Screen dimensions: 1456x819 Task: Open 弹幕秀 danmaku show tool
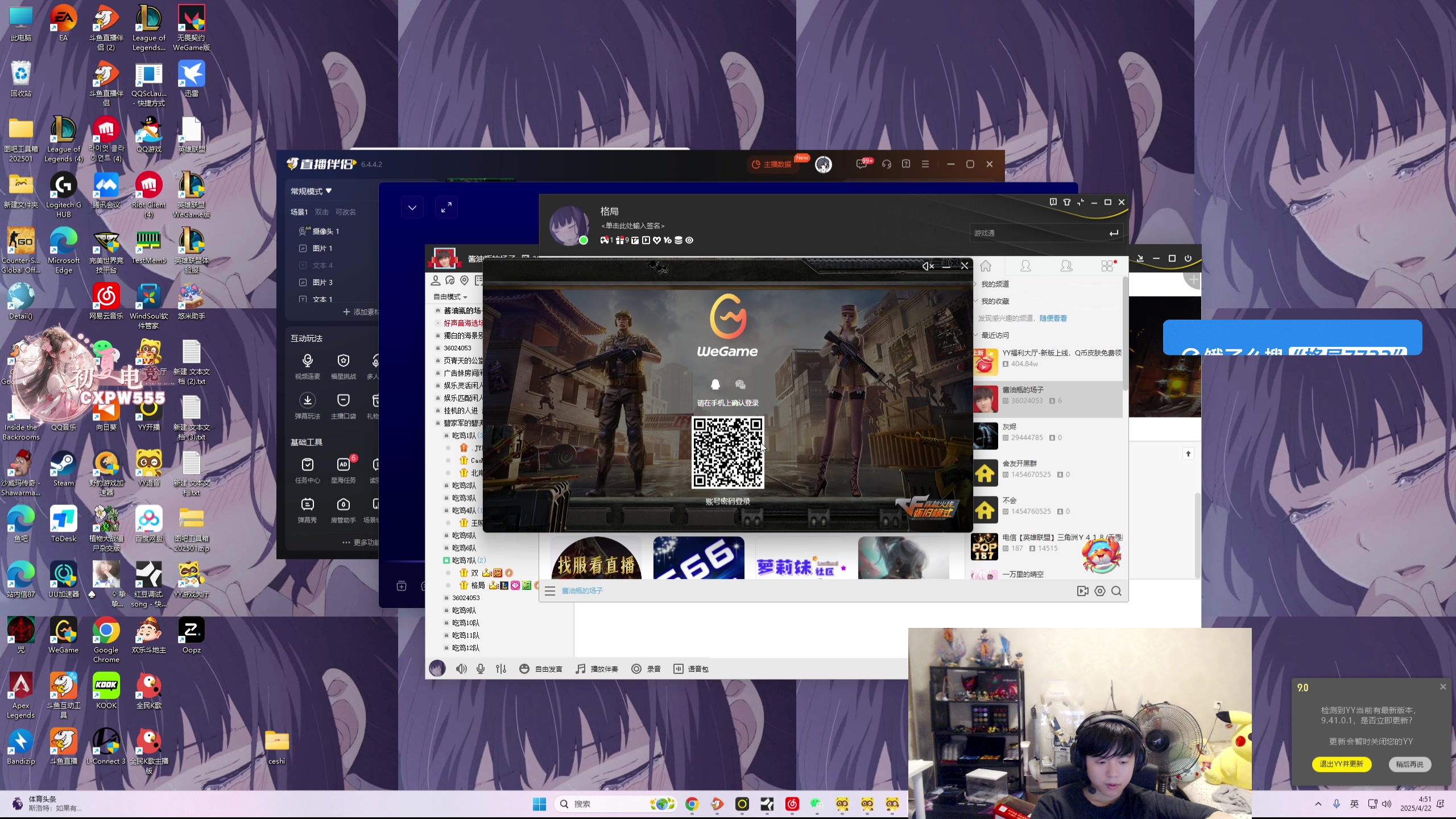tap(307, 510)
